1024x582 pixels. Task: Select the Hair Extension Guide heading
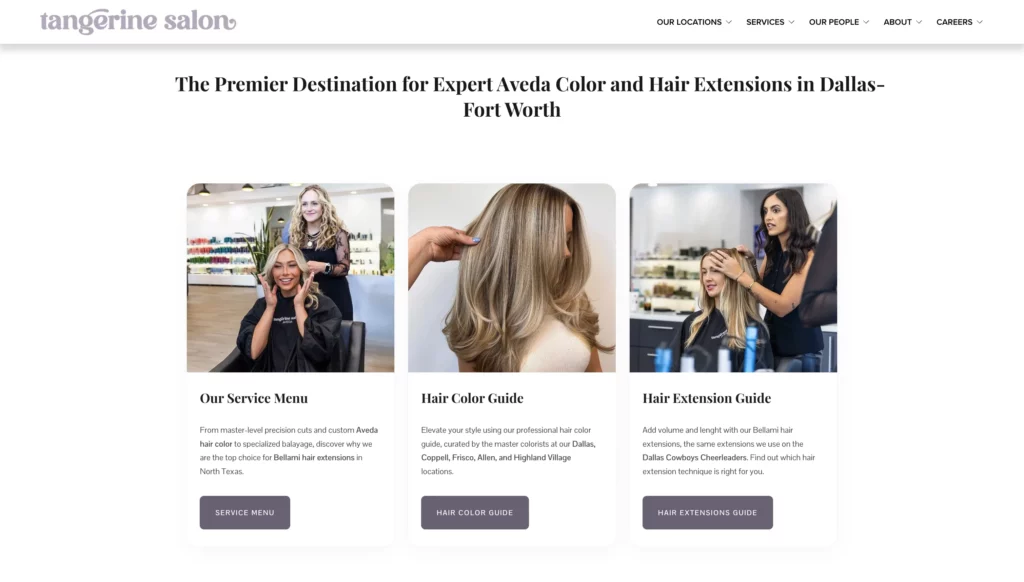tap(707, 398)
